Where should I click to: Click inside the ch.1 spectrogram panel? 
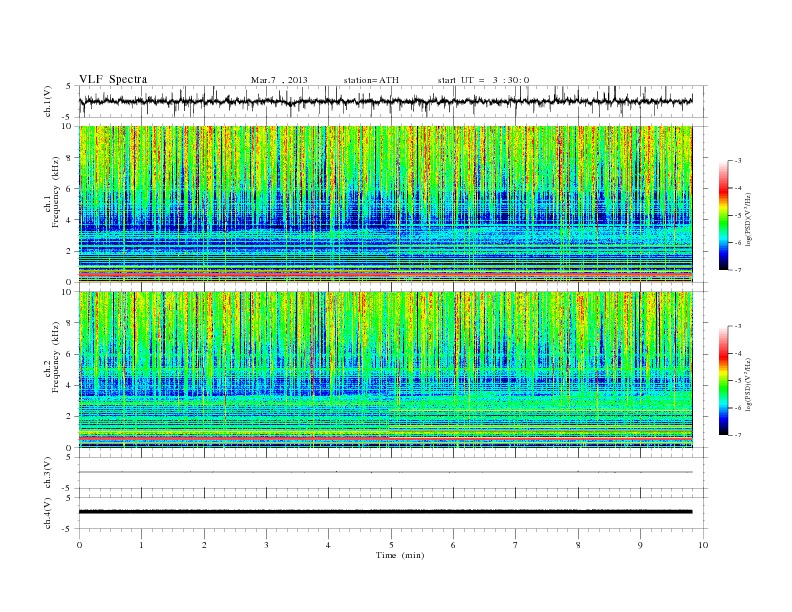click(x=385, y=204)
